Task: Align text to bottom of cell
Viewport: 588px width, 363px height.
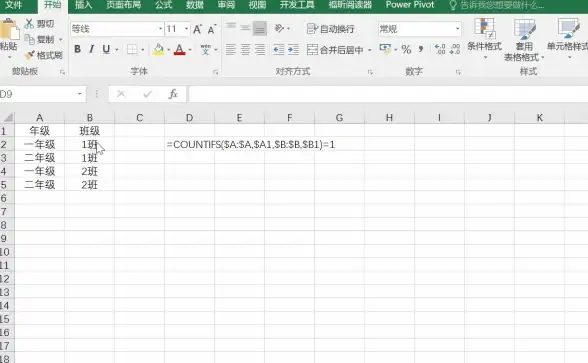Action: (x=260, y=28)
